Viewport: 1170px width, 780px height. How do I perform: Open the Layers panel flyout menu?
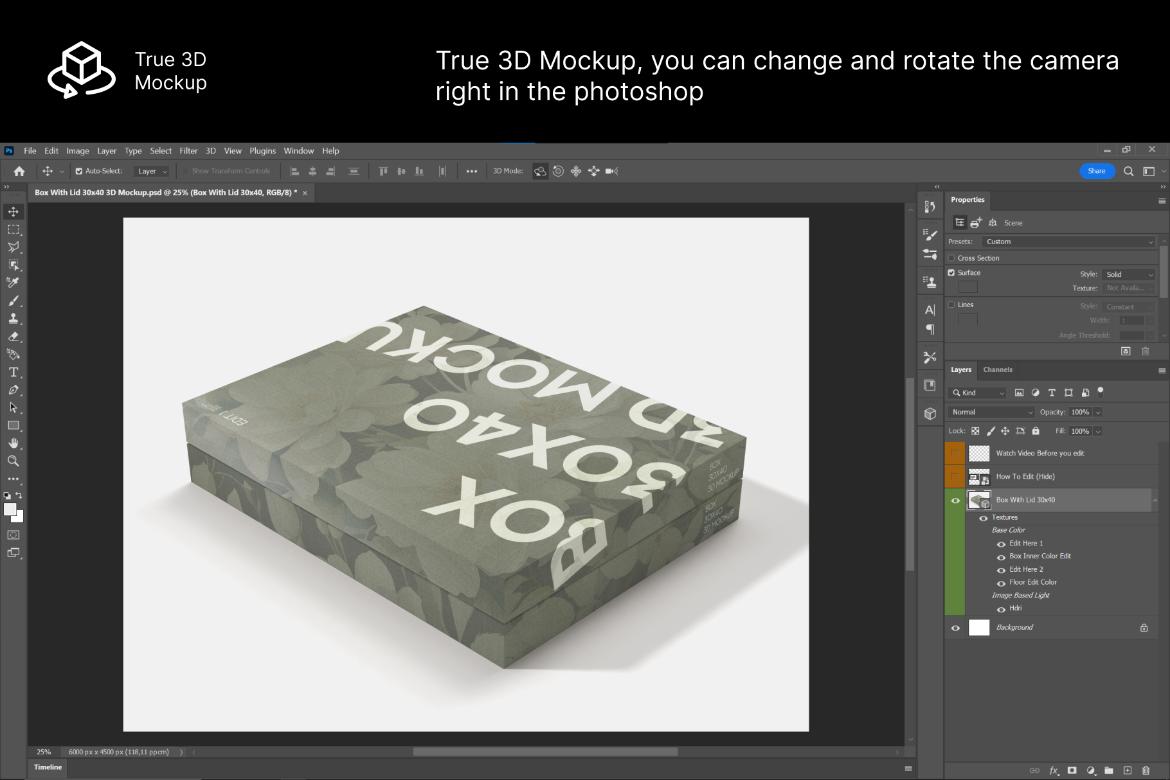point(1161,370)
